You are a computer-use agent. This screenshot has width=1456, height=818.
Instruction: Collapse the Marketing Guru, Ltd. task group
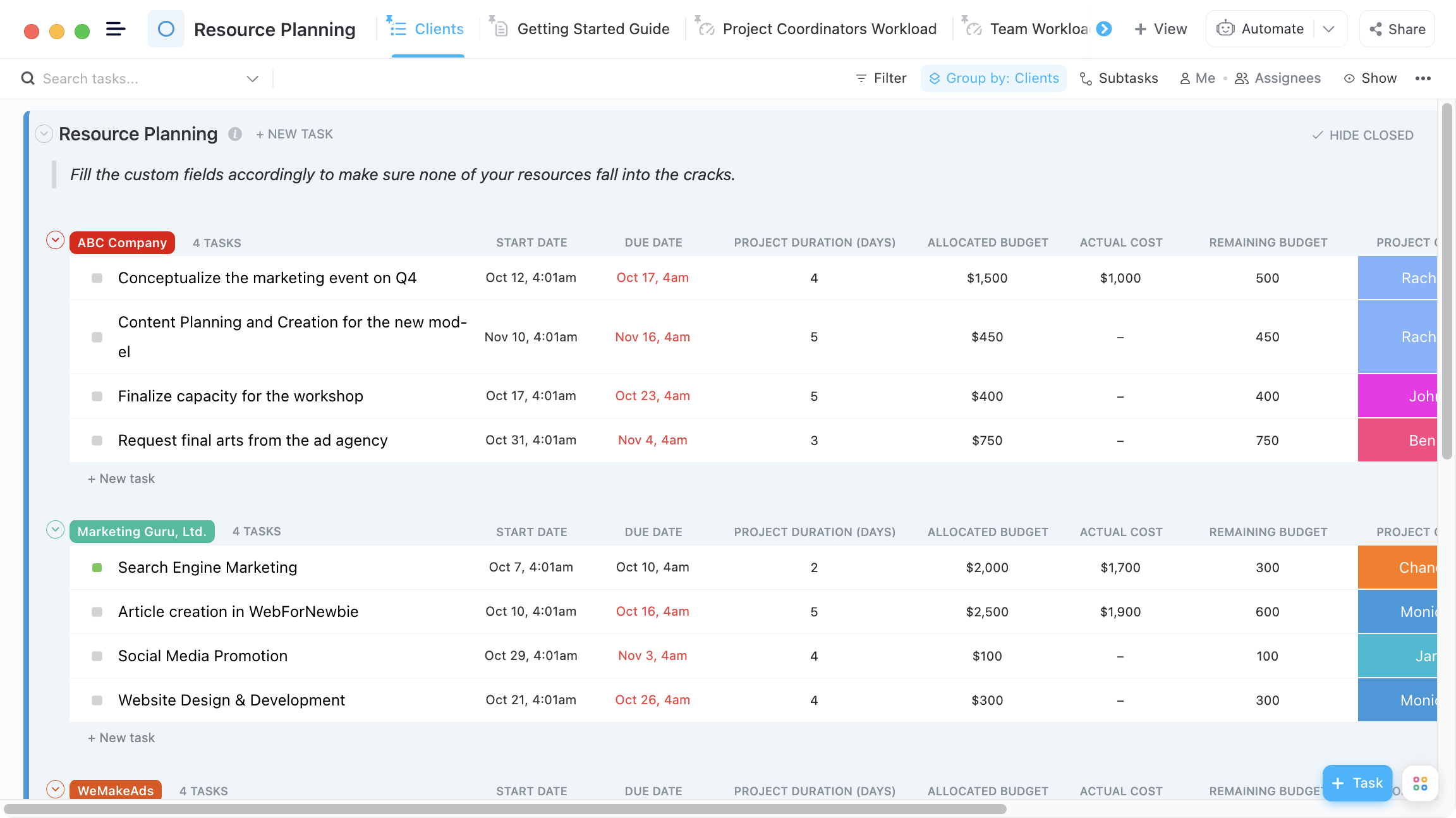[x=54, y=530]
